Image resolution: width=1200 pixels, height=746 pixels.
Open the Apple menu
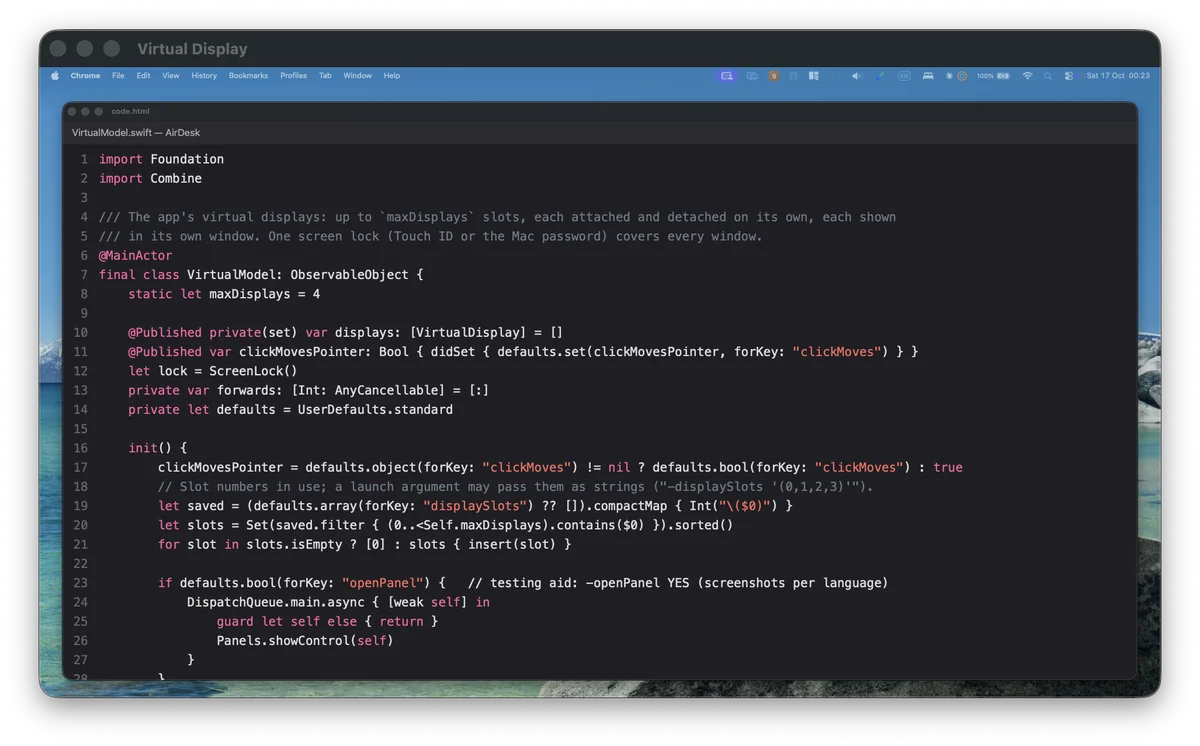pyautogui.click(x=55, y=76)
